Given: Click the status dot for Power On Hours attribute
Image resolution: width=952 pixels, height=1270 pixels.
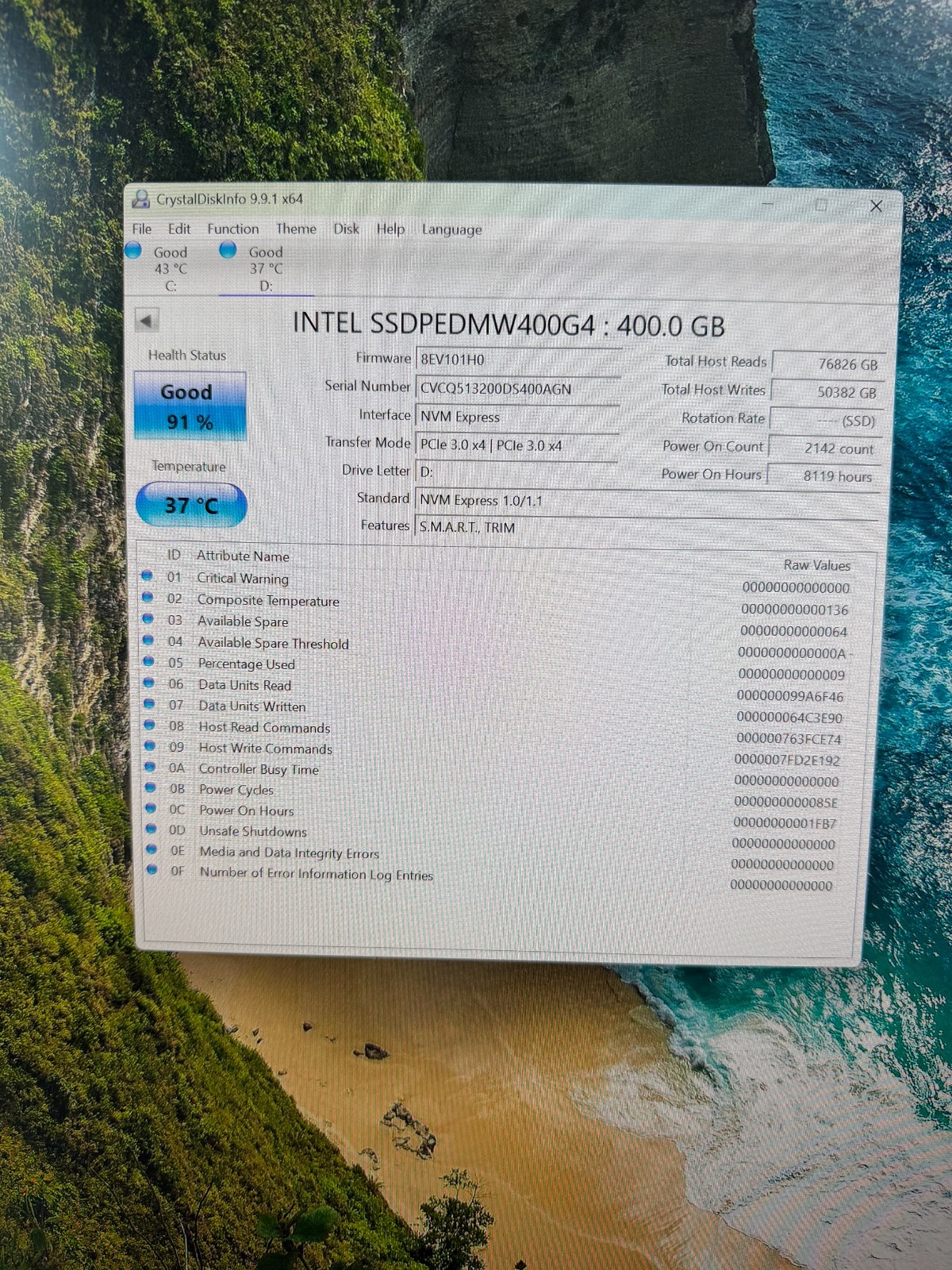Looking at the screenshot, I should (x=151, y=808).
